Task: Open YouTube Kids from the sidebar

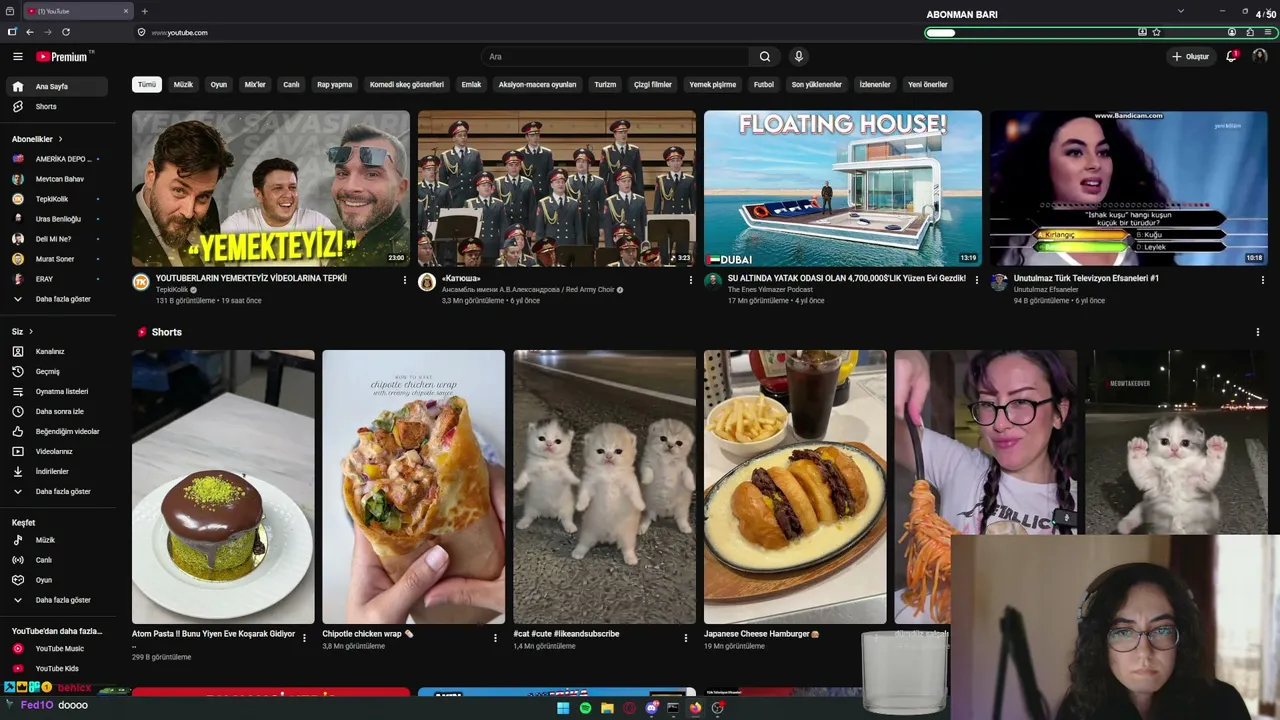Action: [56, 669]
